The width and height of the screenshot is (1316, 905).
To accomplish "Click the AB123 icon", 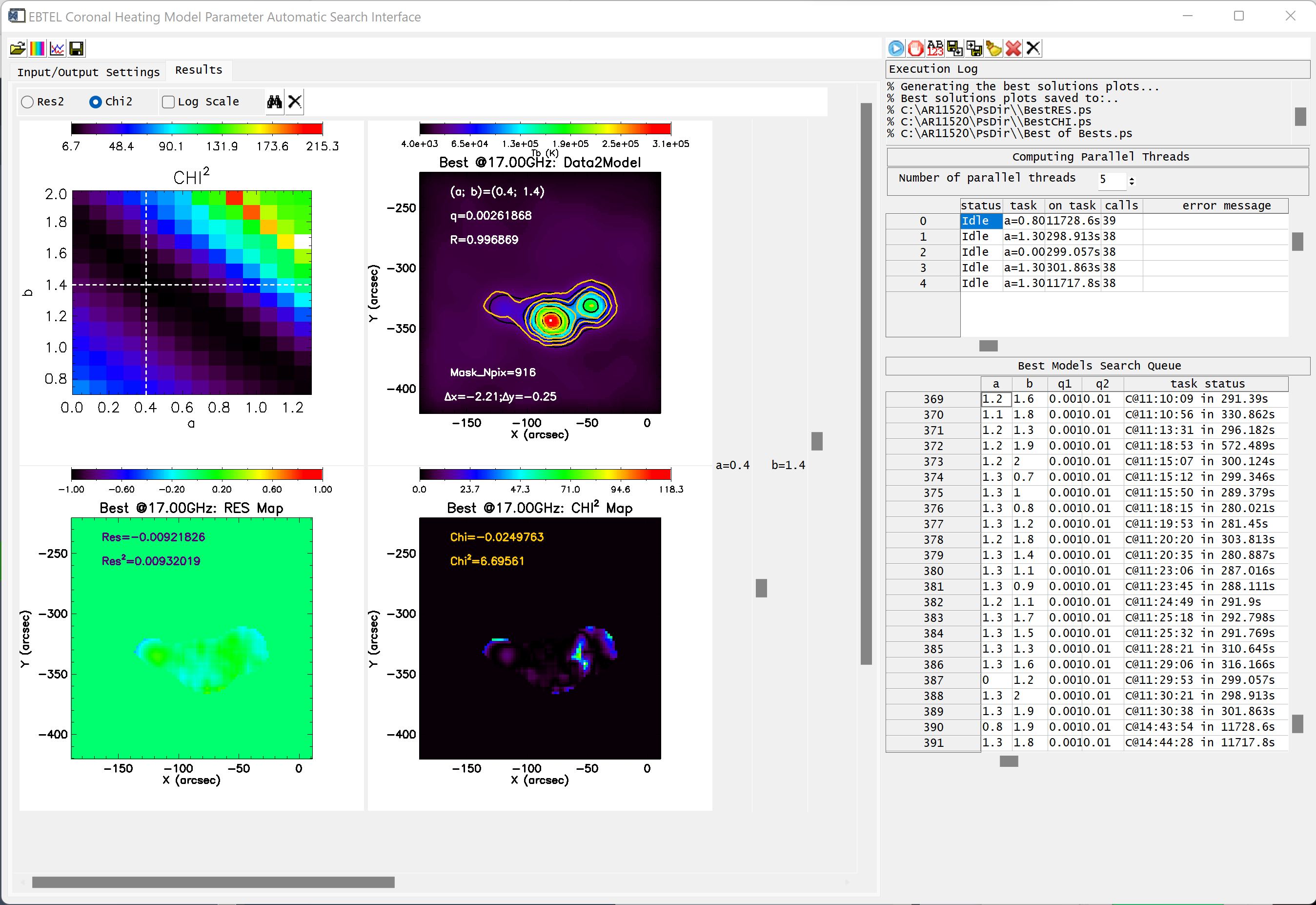I will tap(935, 49).
